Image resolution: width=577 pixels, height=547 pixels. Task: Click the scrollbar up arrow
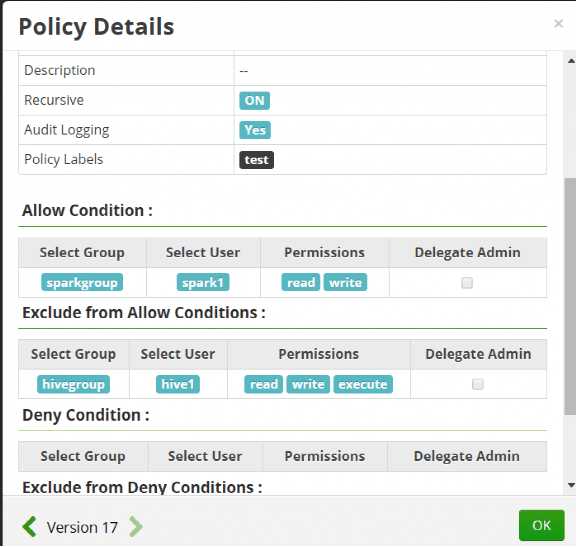(571, 61)
